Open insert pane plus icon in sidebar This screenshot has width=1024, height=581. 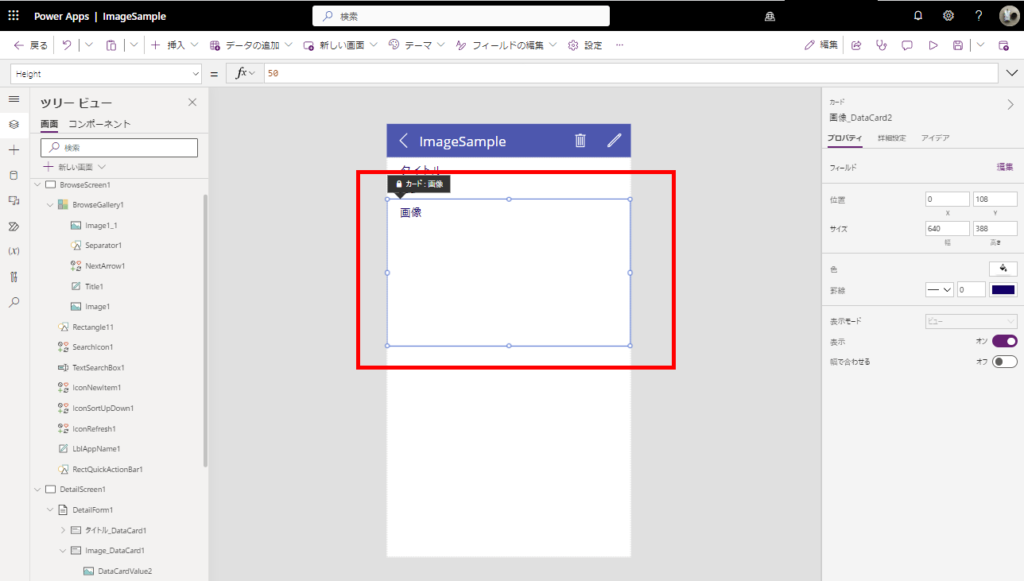pyautogui.click(x=14, y=149)
